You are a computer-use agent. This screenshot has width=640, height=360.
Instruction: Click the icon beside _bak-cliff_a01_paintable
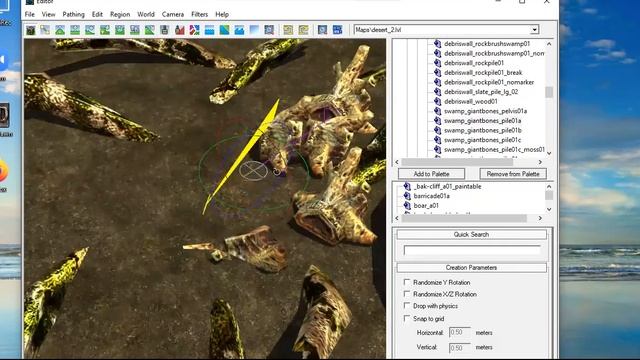point(407,186)
